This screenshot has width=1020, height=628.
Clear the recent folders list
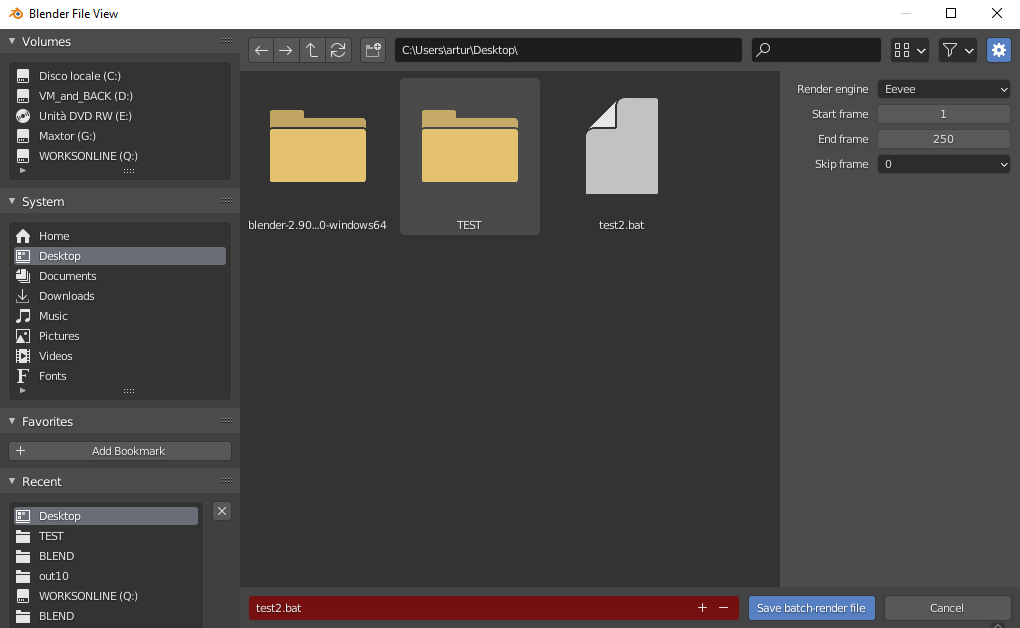(x=222, y=512)
